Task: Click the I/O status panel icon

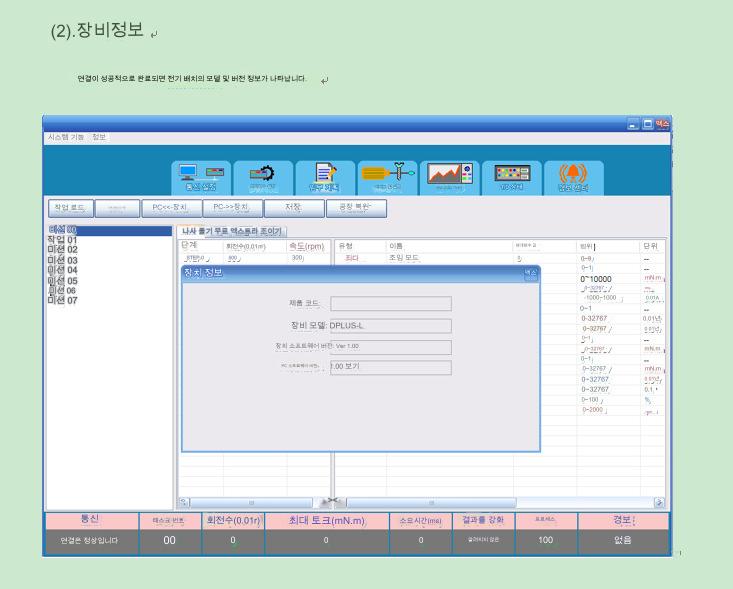Action: coord(511,176)
